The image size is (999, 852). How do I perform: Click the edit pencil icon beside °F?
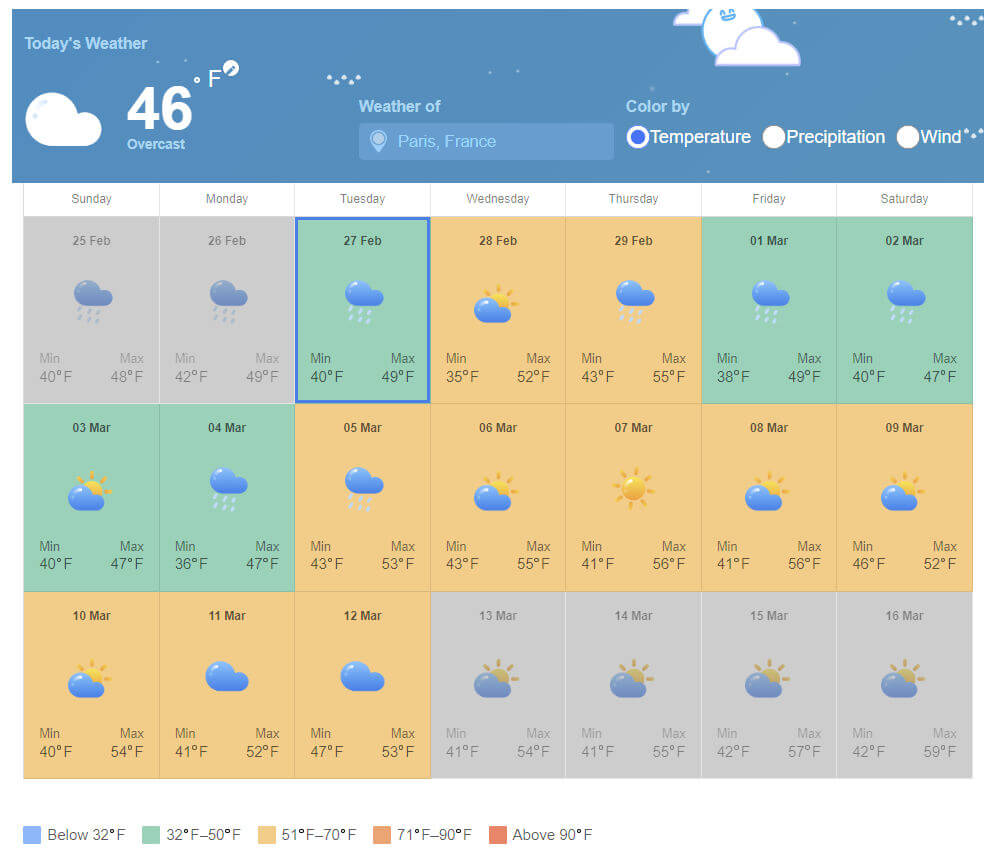coord(231,68)
